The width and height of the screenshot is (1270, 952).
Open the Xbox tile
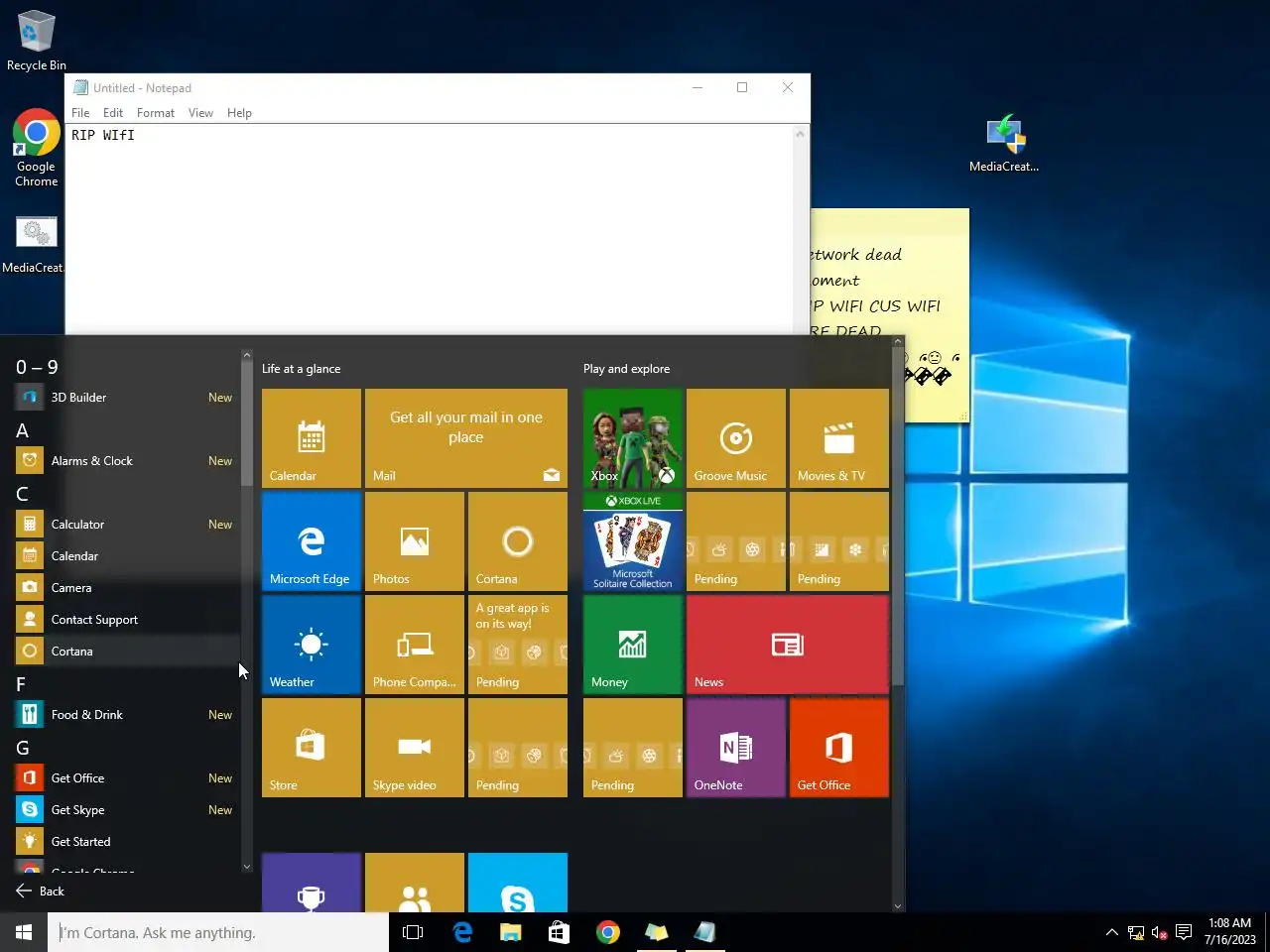click(x=633, y=438)
